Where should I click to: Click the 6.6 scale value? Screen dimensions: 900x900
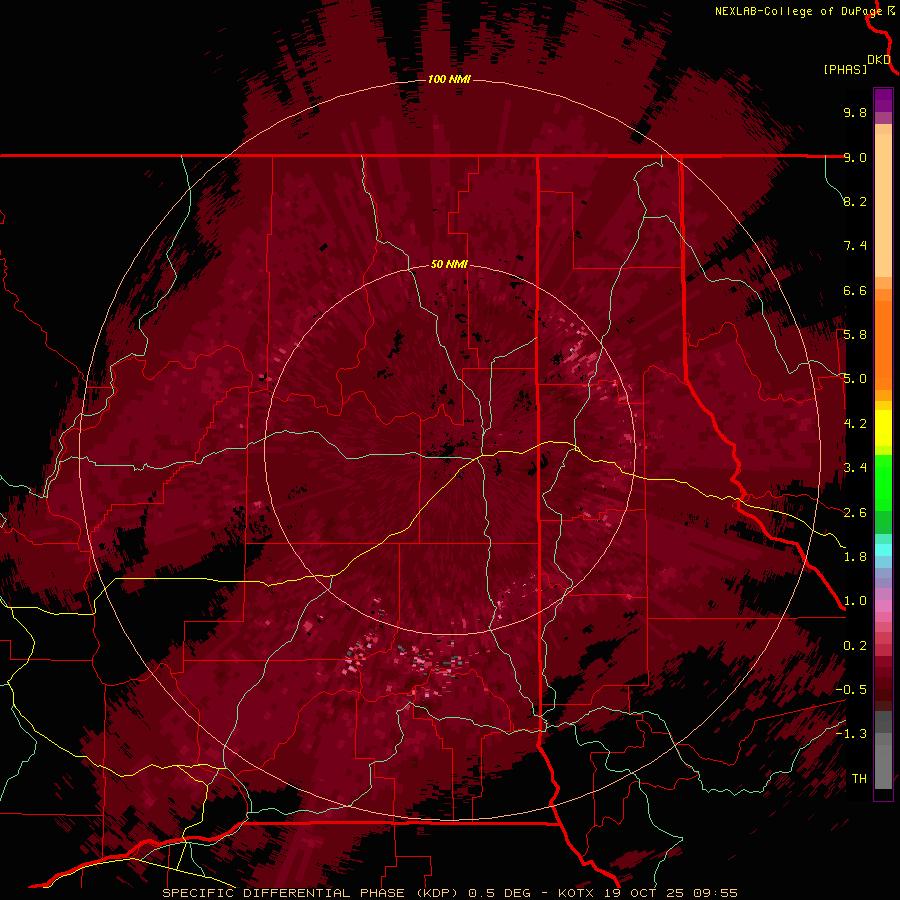click(855, 290)
